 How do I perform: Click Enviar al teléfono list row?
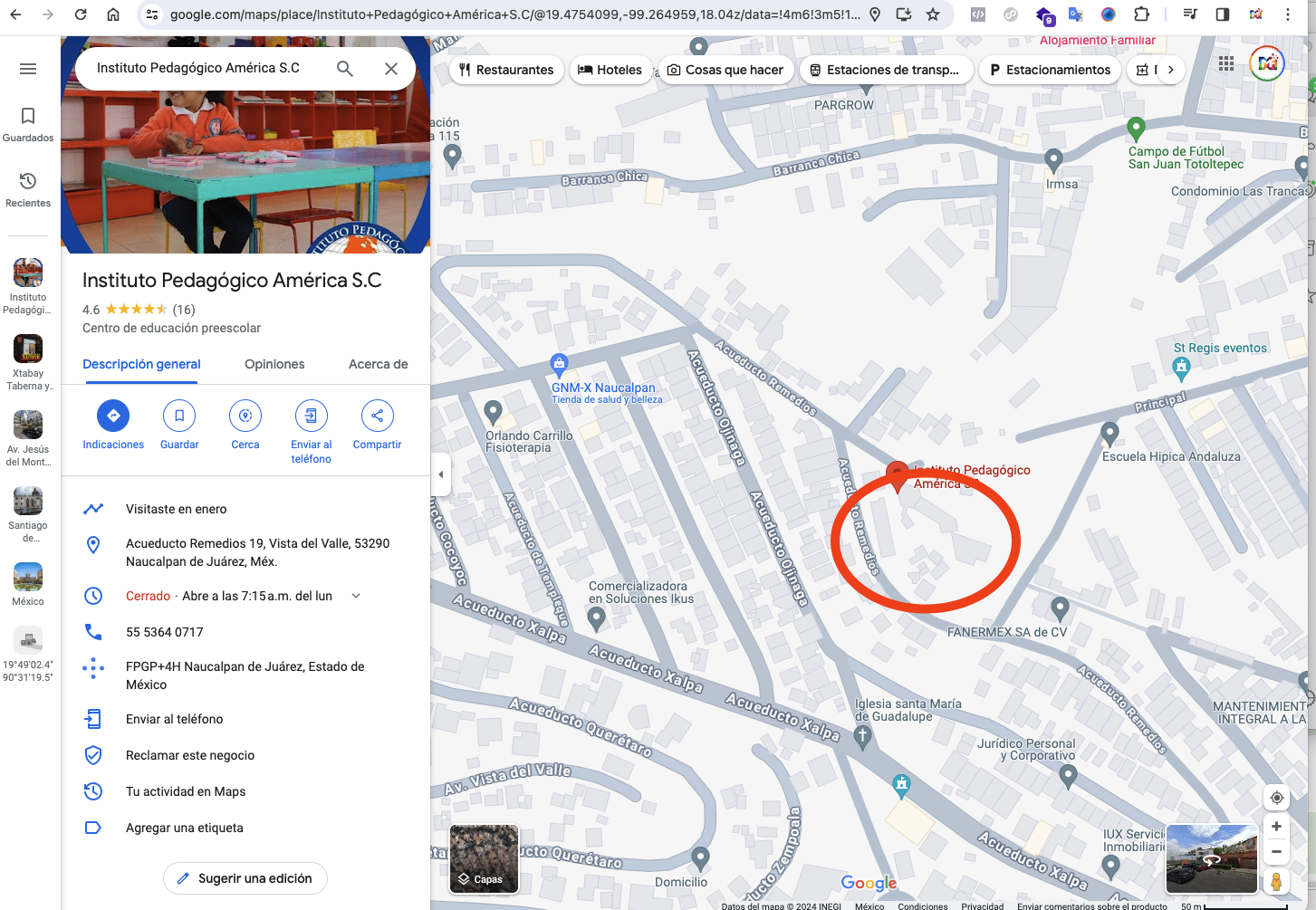245,719
